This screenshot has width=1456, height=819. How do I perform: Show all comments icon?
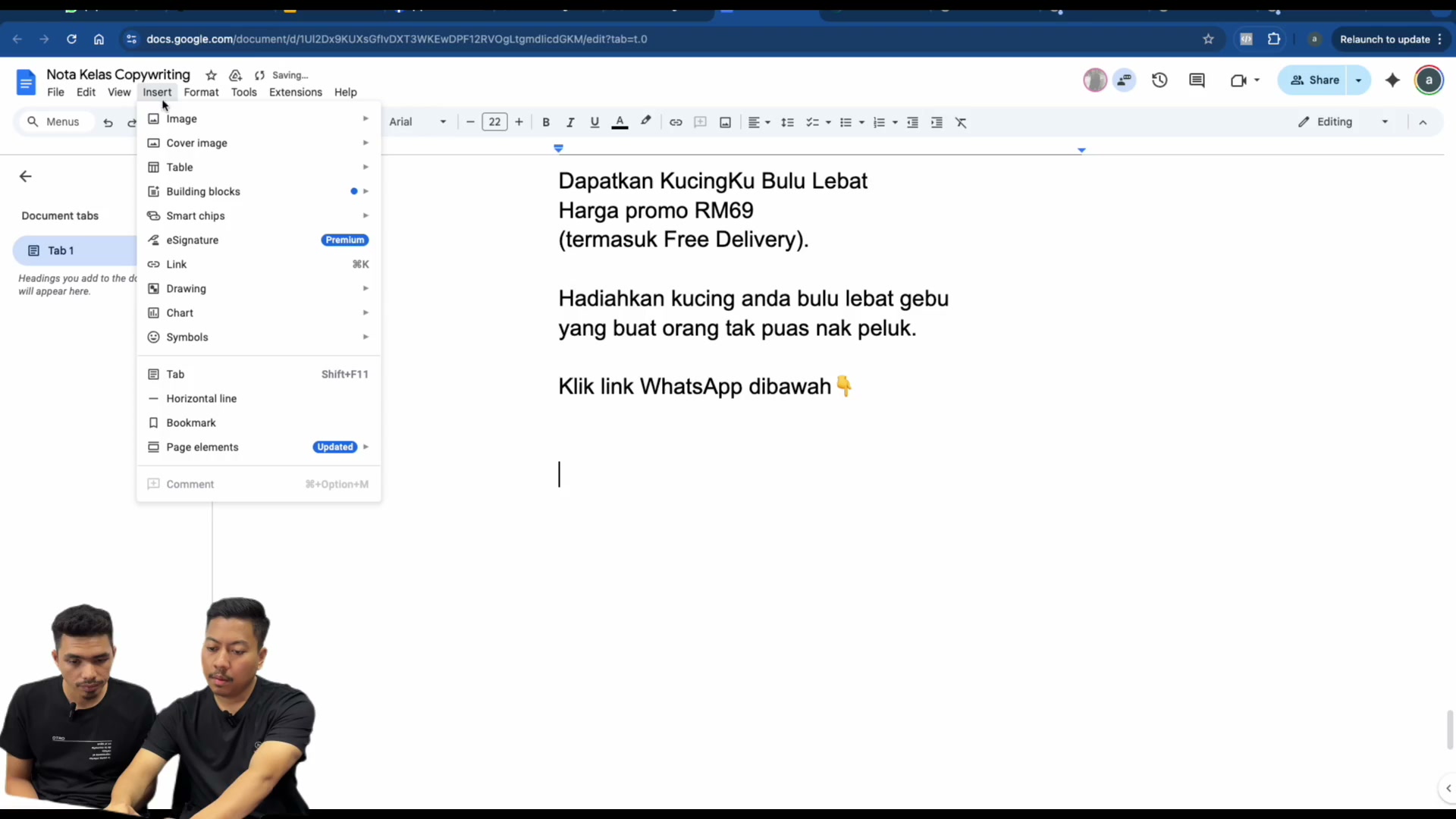point(1197,80)
